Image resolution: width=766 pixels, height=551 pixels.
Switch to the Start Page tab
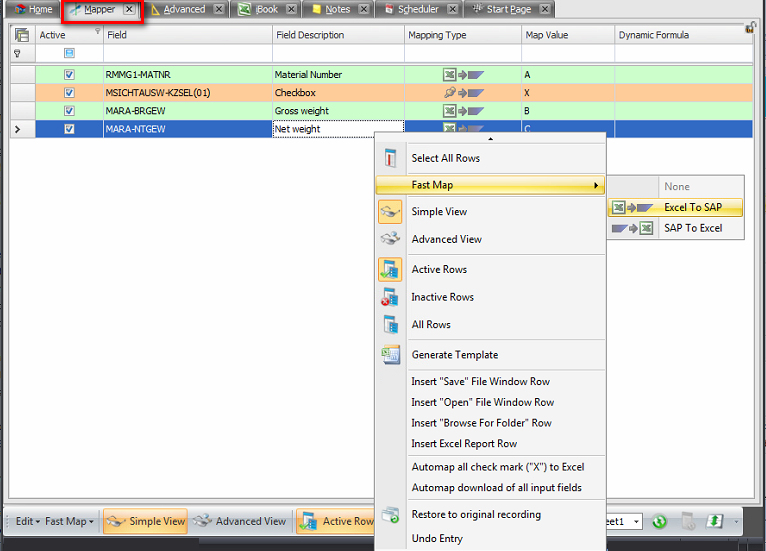(508, 9)
